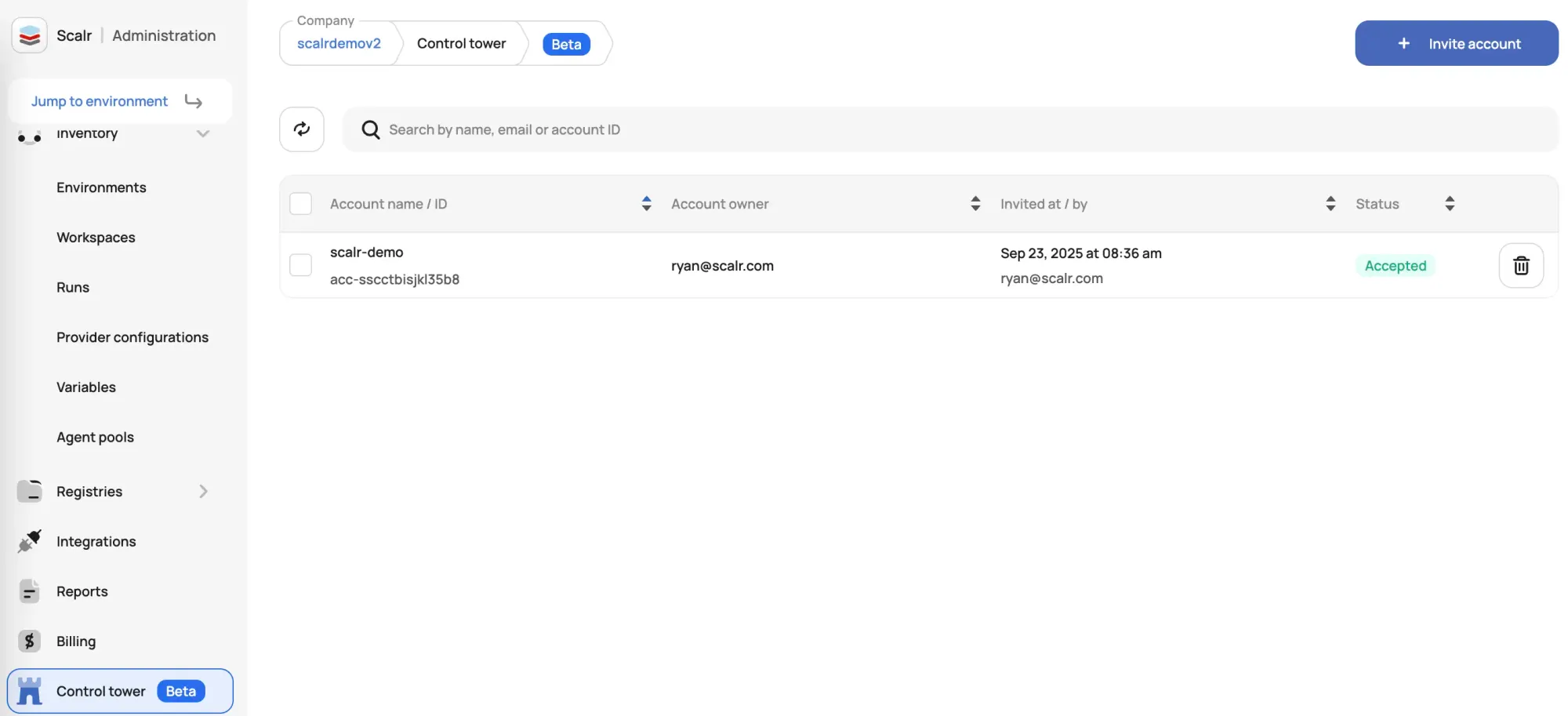Click the Integrations plug icon
Screen dimensions: 1568x716
(30, 541)
